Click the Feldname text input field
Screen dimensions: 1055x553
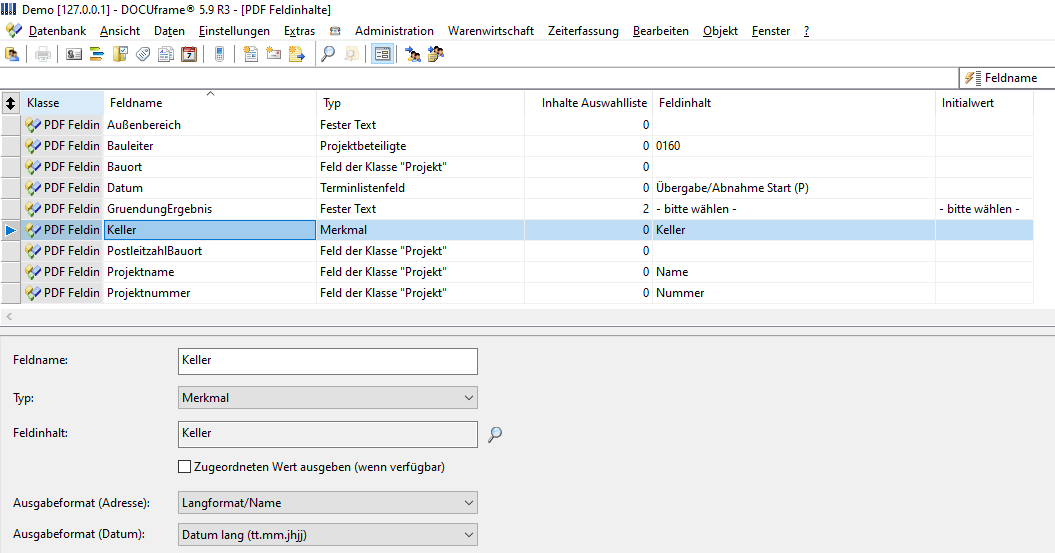(328, 361)
